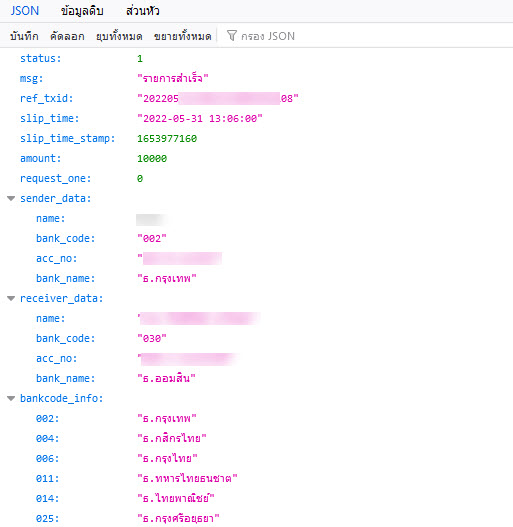The height and width of the screenshot is (527, 513).
Task: Select the 002 key in bankcode_info
Action: 47,418
